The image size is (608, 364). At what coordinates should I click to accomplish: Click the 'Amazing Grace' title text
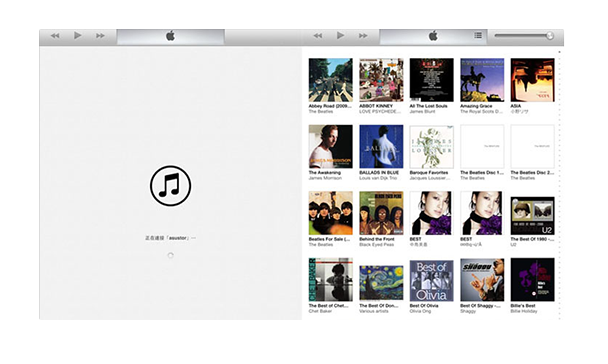tap(476, 106)
